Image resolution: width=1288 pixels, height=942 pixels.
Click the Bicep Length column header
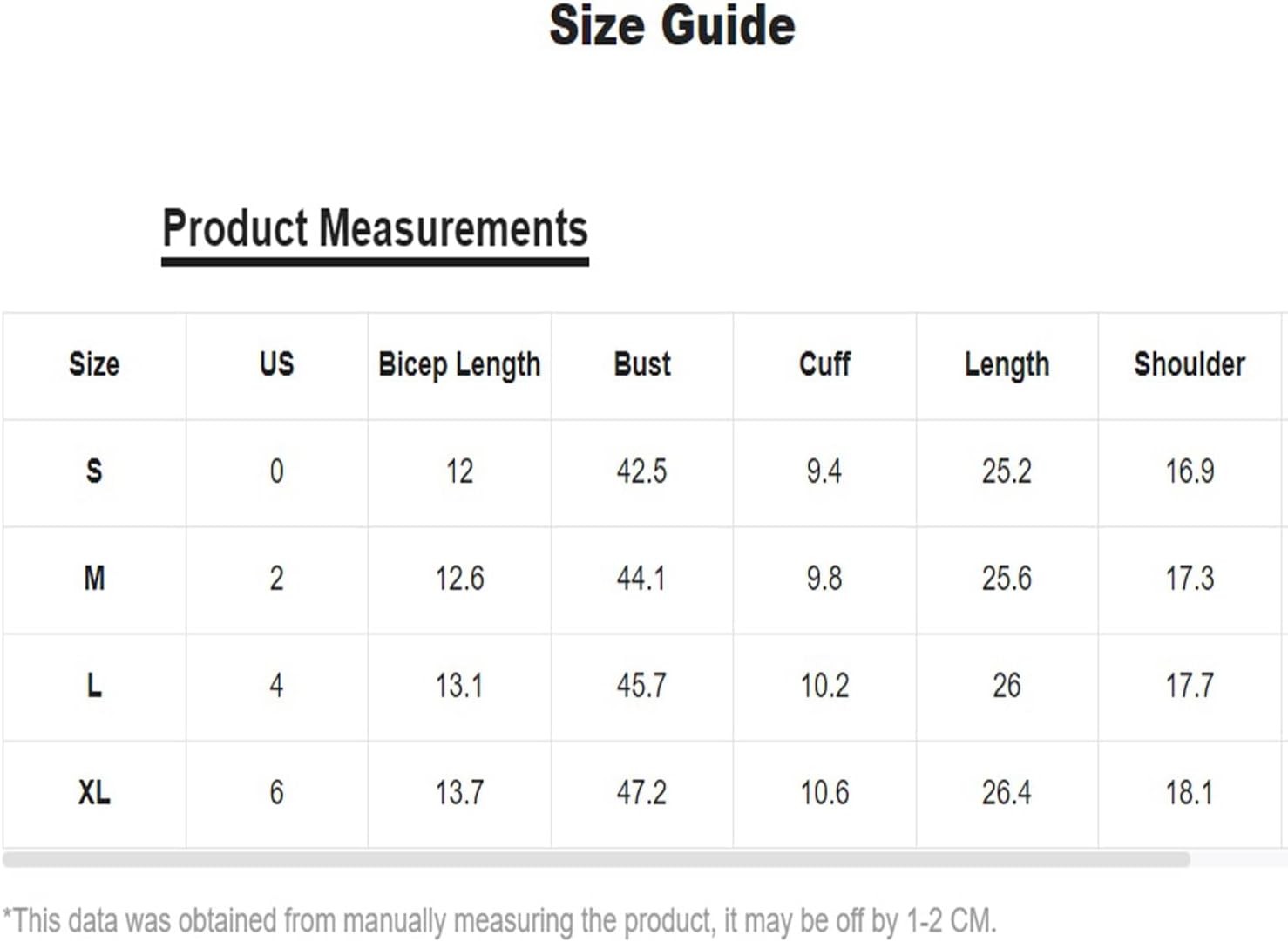tap(459, 365)
